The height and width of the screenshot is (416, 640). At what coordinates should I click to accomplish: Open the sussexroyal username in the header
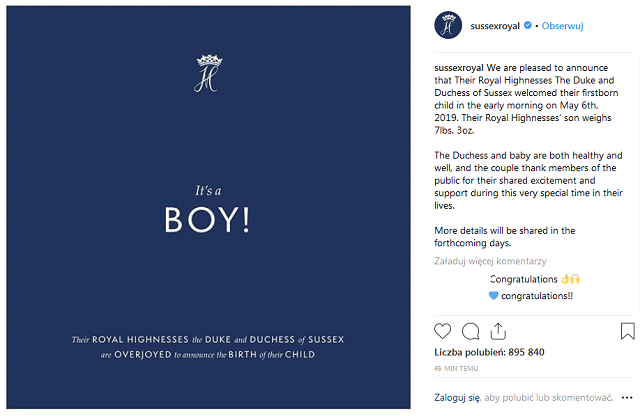pos(494,25)
